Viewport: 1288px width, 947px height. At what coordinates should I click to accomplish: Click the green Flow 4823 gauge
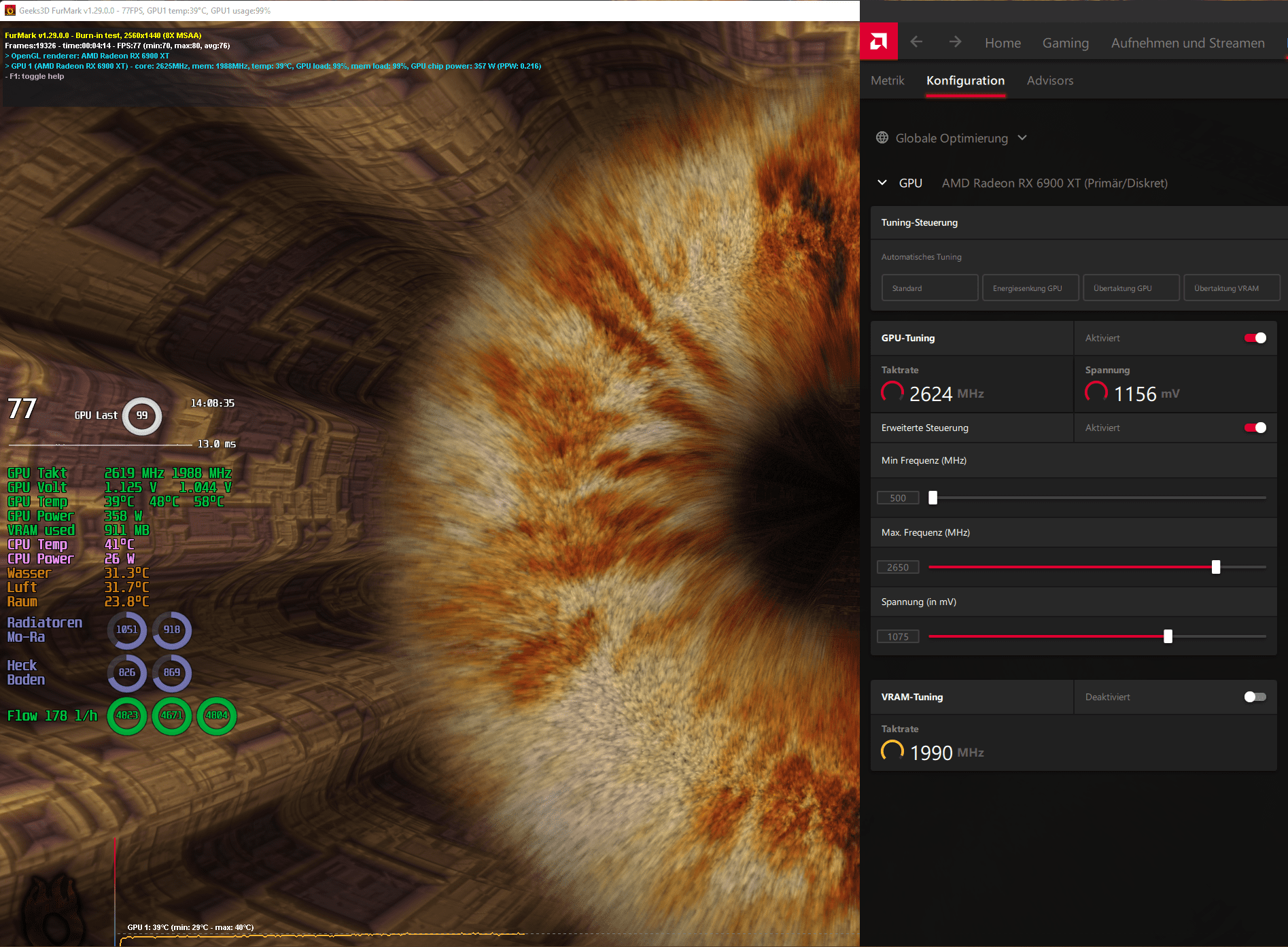tap(127, 716)
